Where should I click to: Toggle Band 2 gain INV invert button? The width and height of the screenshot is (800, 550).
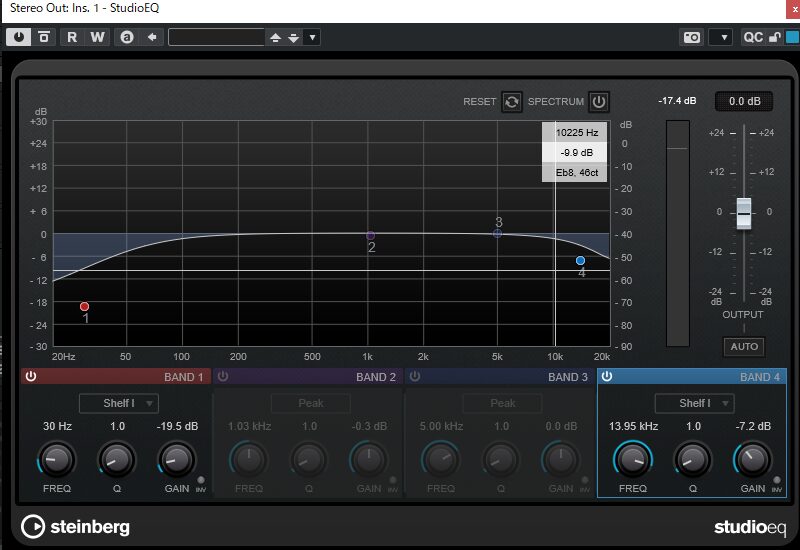(x=392, y=481)
